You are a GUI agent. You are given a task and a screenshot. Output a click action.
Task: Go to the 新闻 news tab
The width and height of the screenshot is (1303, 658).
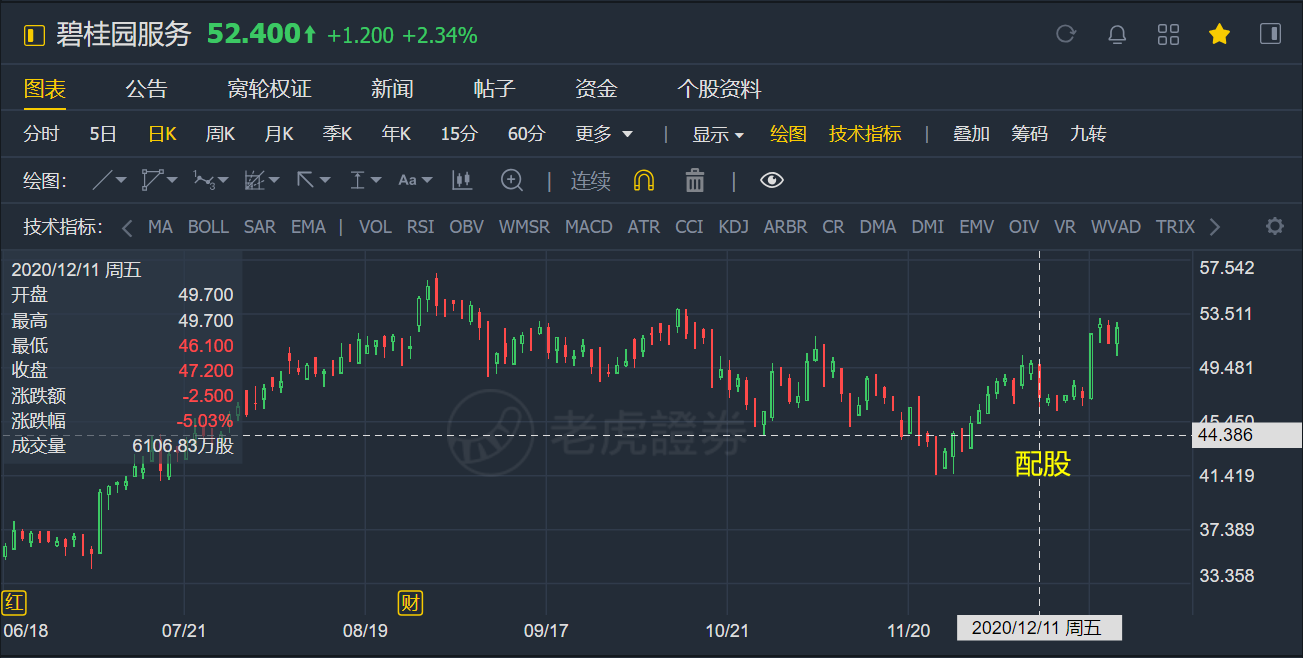click(392, 89)
